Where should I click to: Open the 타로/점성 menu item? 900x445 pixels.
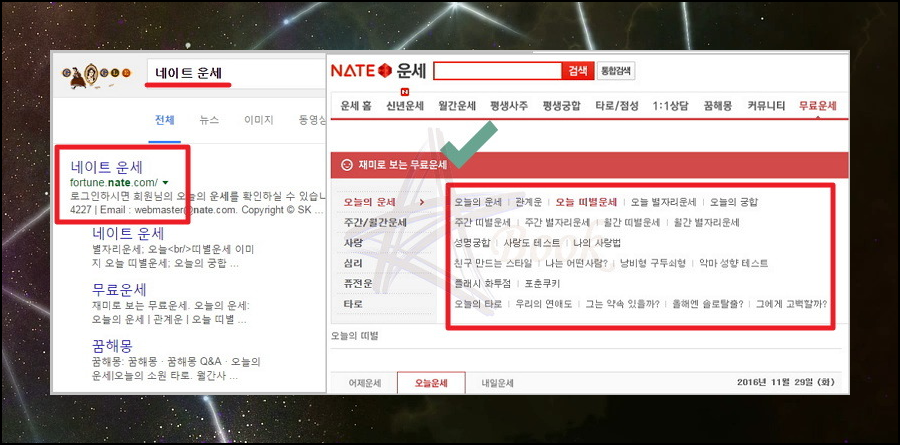(x=616, y=106)
